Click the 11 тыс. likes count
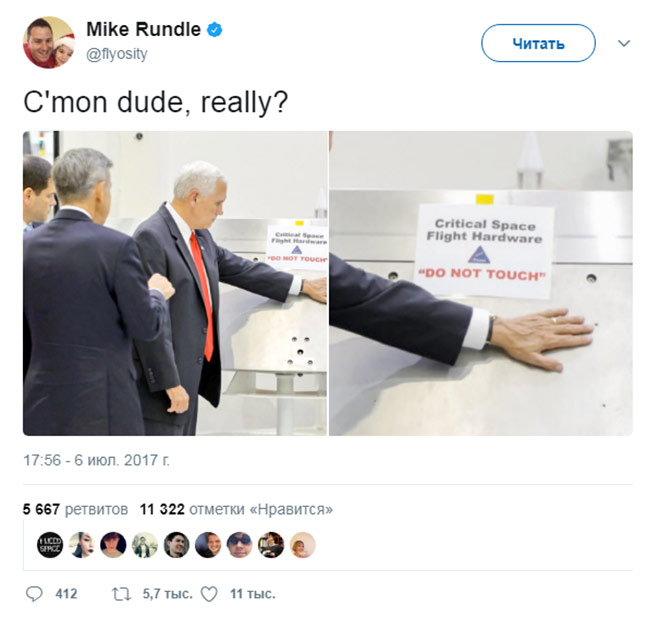672x618 pixels. (253, 594)
